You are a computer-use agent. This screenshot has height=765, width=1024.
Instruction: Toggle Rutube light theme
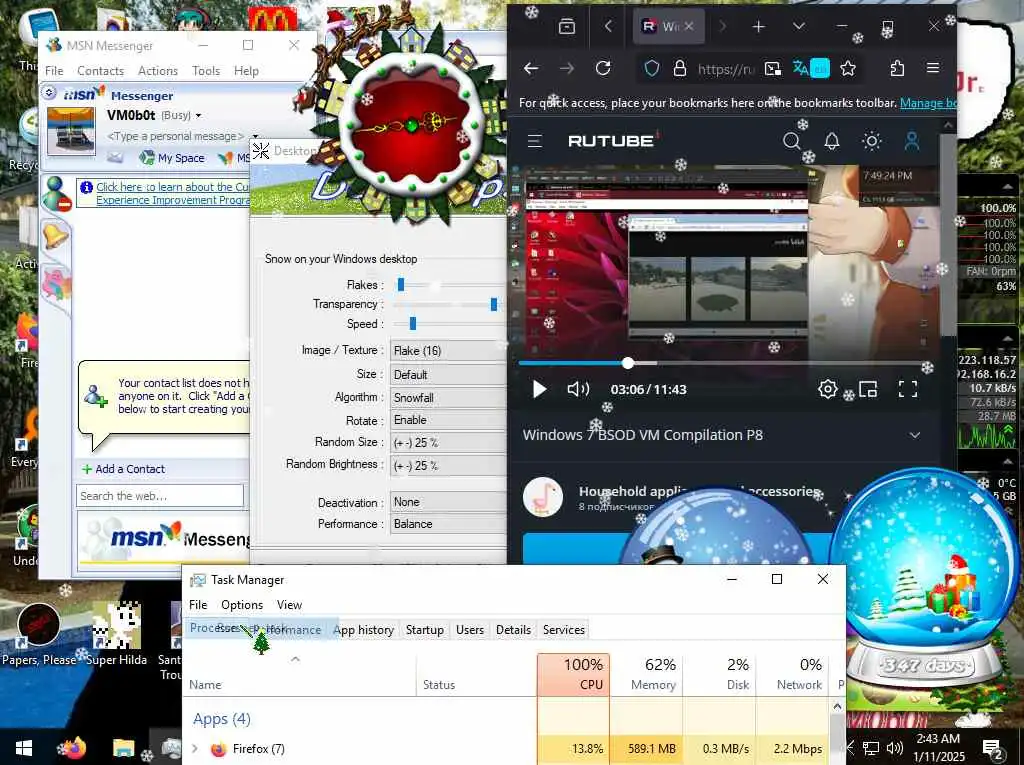[871, 140]
